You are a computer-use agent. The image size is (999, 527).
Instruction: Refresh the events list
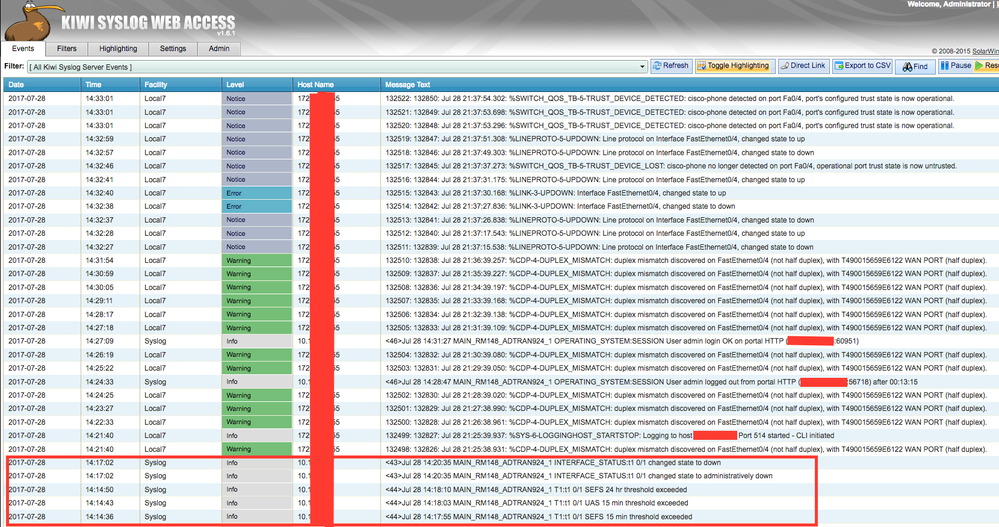click(x=671, y=66)
